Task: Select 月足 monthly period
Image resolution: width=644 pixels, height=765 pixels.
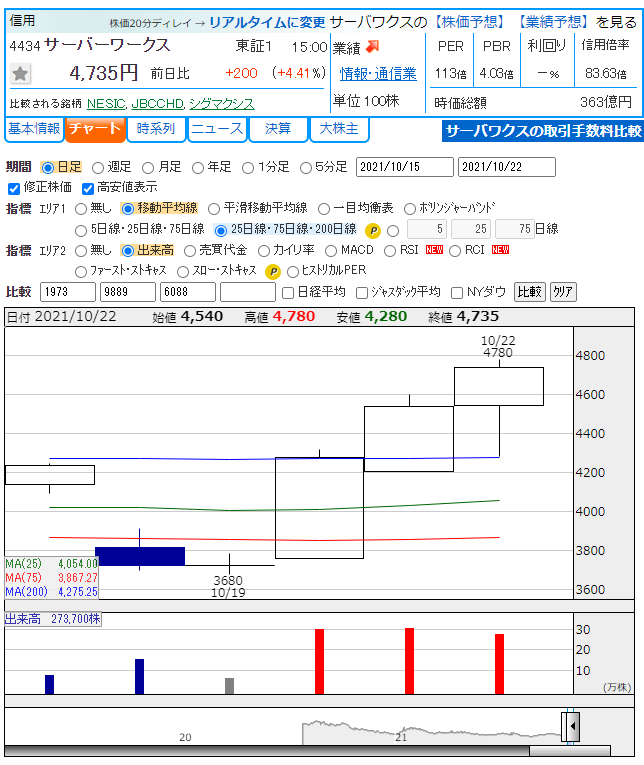Action: [x=148, y=168]
